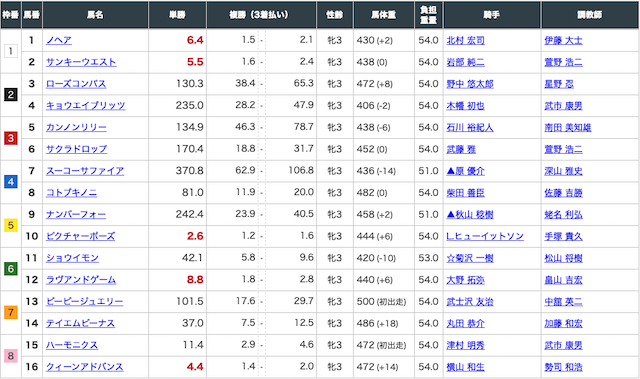Open horse キョウエイブリッツ link
This screenshot has width=640, height=379.
(x=85, y=106)
